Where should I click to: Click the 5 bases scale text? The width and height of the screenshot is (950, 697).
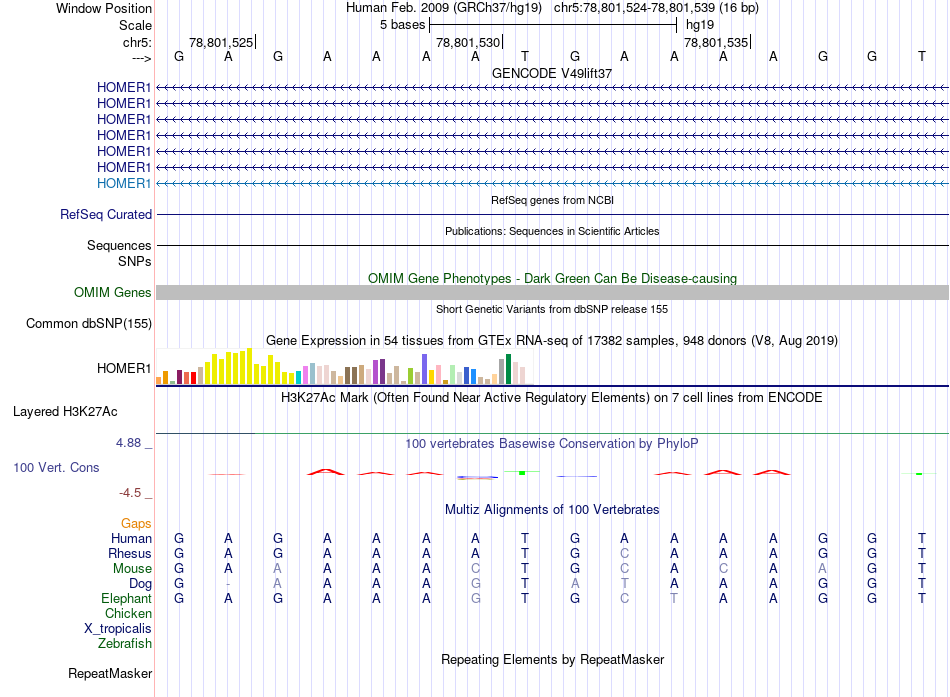pyautogui.click(x=402, y=25)
